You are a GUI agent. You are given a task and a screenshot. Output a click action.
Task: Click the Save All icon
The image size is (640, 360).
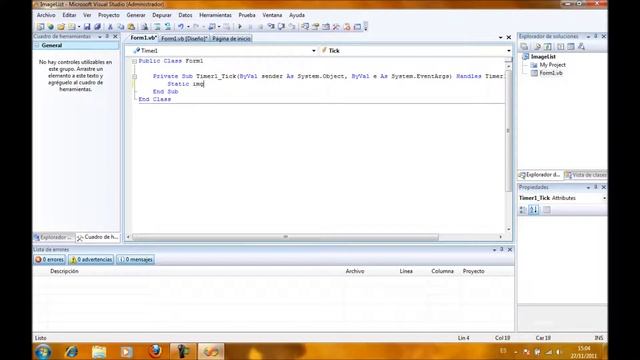coord(97,27)
